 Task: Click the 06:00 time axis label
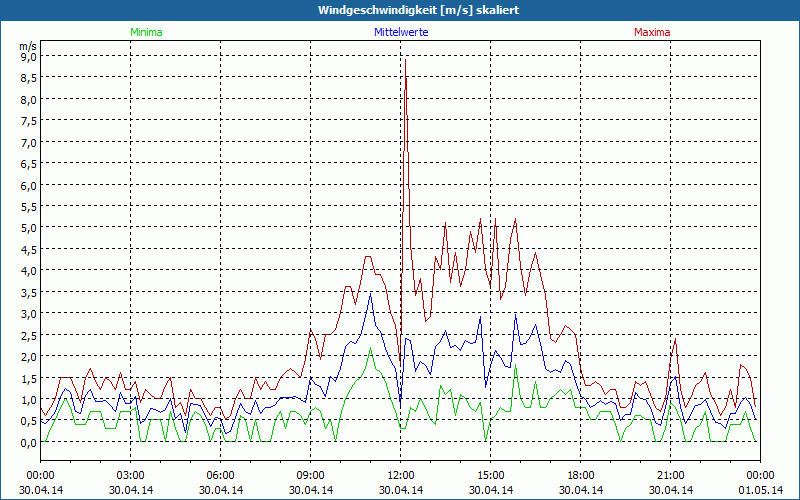coord(220,476)
